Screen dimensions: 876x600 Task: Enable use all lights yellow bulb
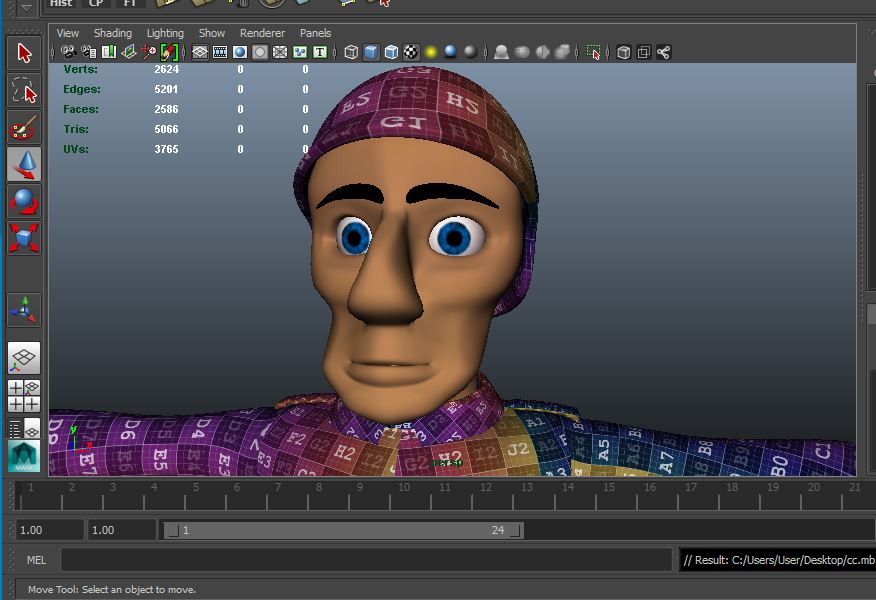pyautogui.click(x=431, y=52)
